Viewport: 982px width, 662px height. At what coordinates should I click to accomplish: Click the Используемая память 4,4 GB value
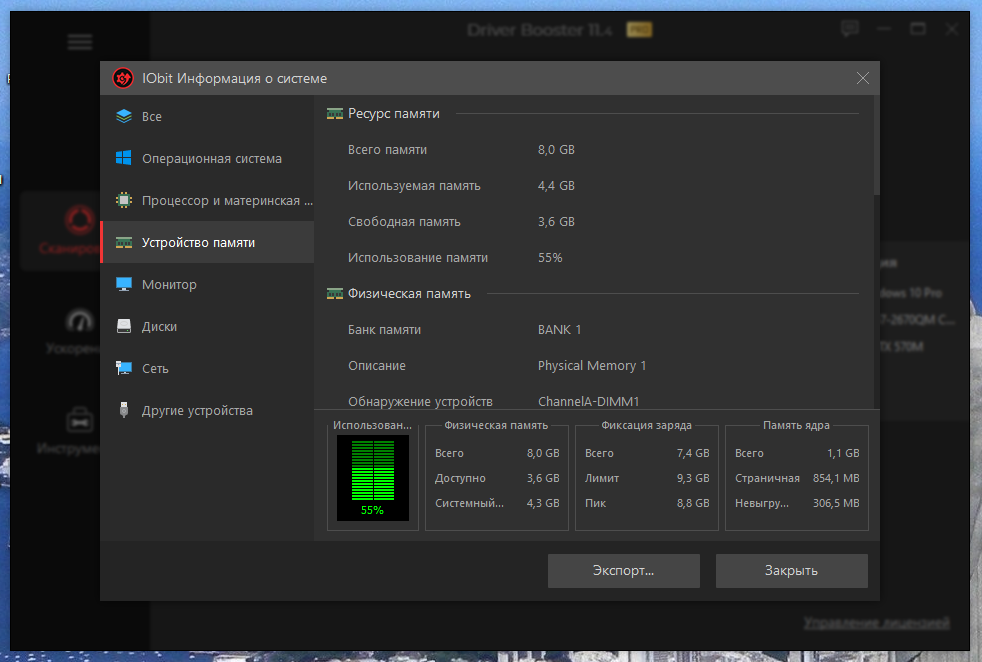[x=556, y=185]
